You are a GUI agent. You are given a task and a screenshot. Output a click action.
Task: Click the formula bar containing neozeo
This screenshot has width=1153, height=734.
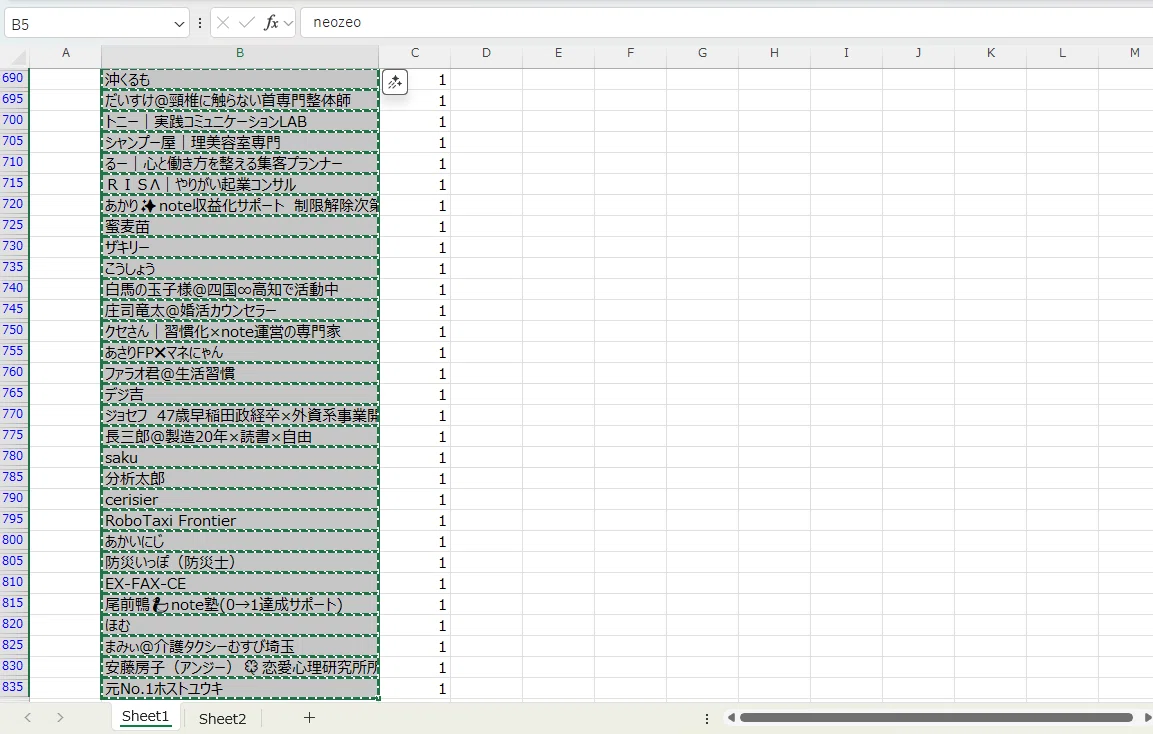tap(728, 23)
